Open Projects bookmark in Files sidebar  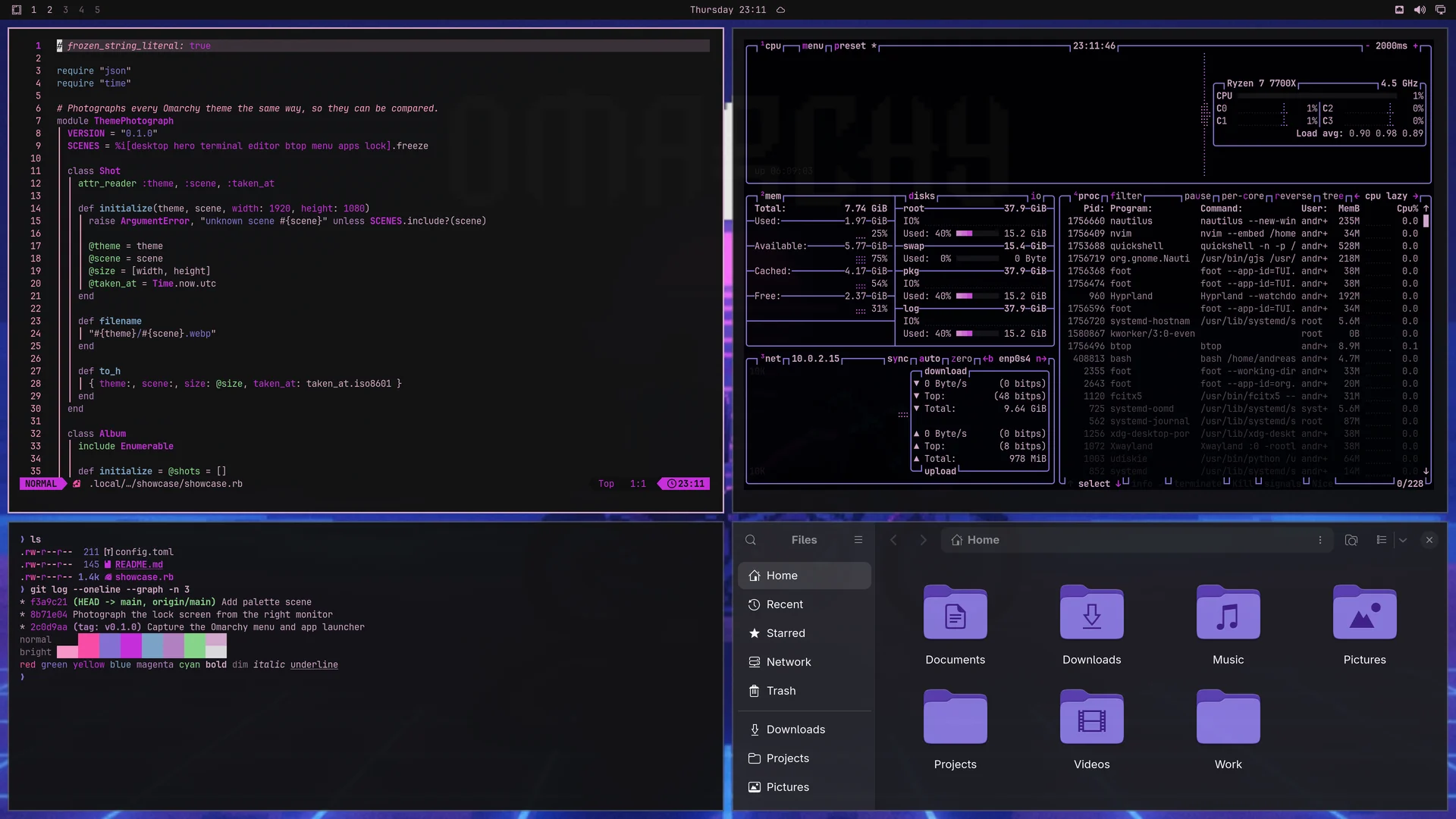point(804,758)
